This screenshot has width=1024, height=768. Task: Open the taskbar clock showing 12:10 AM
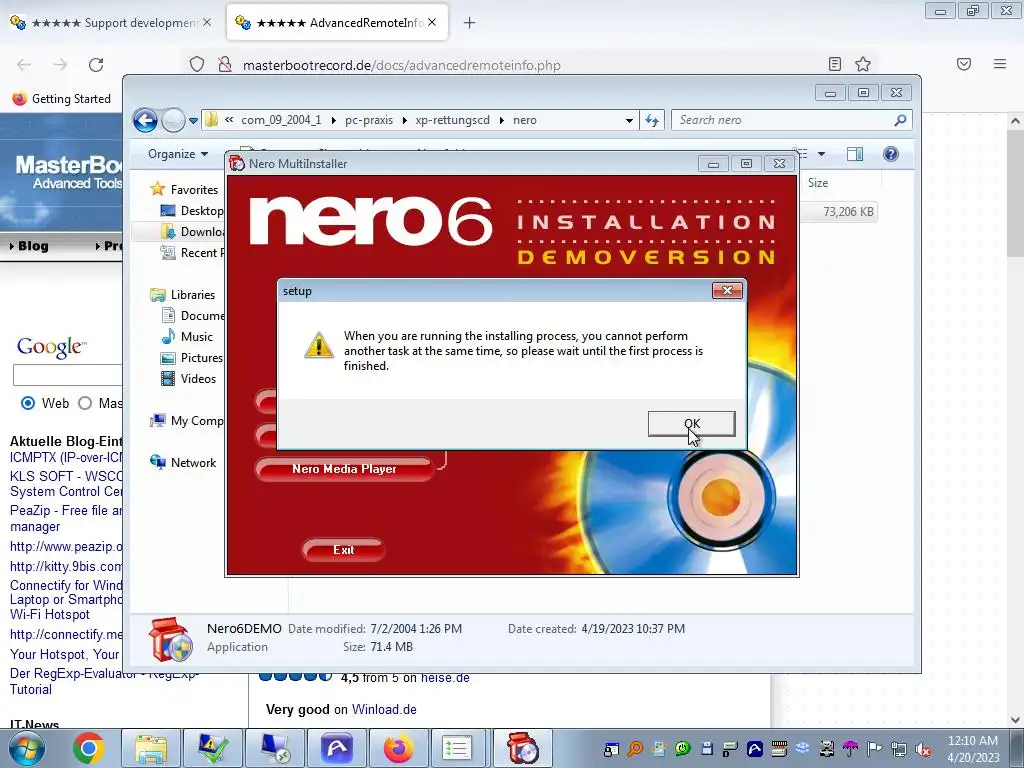(973, 749)
